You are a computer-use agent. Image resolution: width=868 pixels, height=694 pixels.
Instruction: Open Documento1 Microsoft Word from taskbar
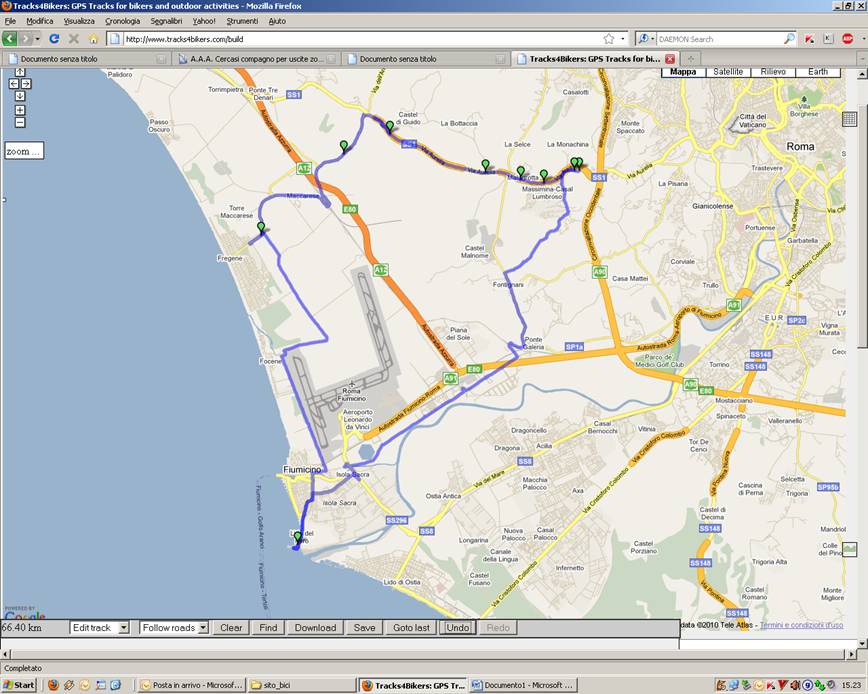pyautogui.click(x=523, y=685)
